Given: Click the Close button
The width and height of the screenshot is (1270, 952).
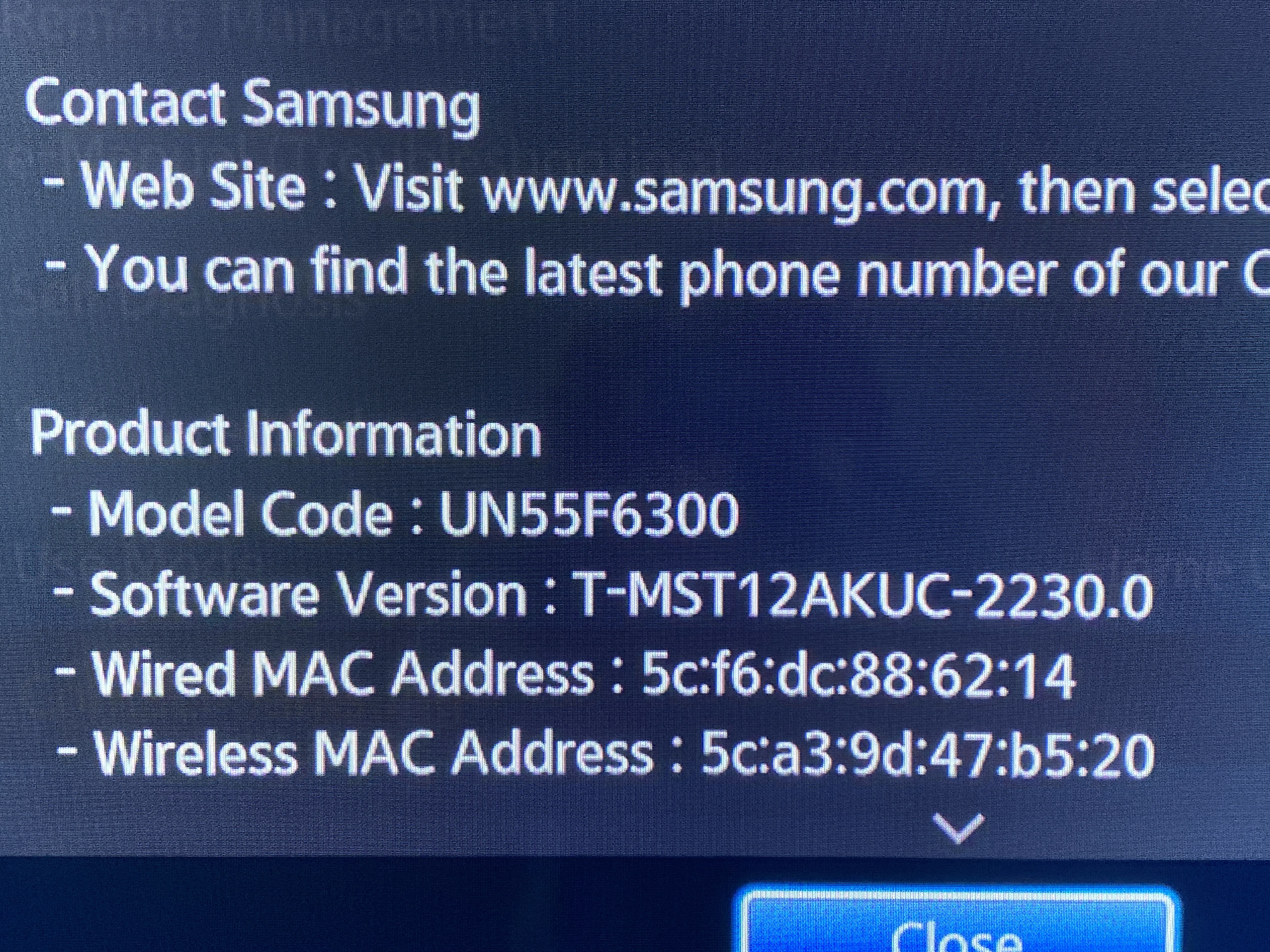Looking at the screenshot, I should [957, 921].
